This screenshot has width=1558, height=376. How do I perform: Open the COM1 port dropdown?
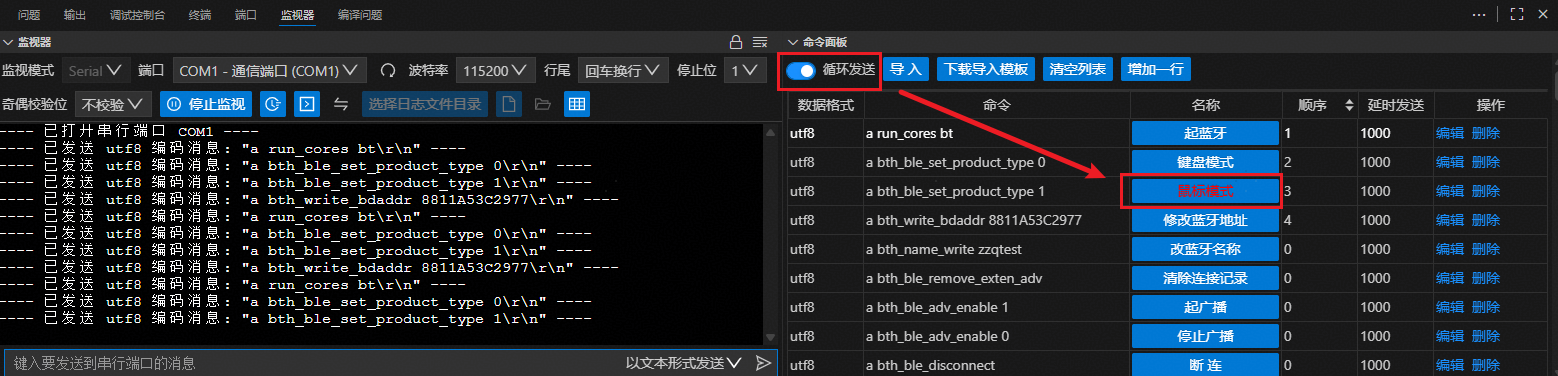[270, 71]
